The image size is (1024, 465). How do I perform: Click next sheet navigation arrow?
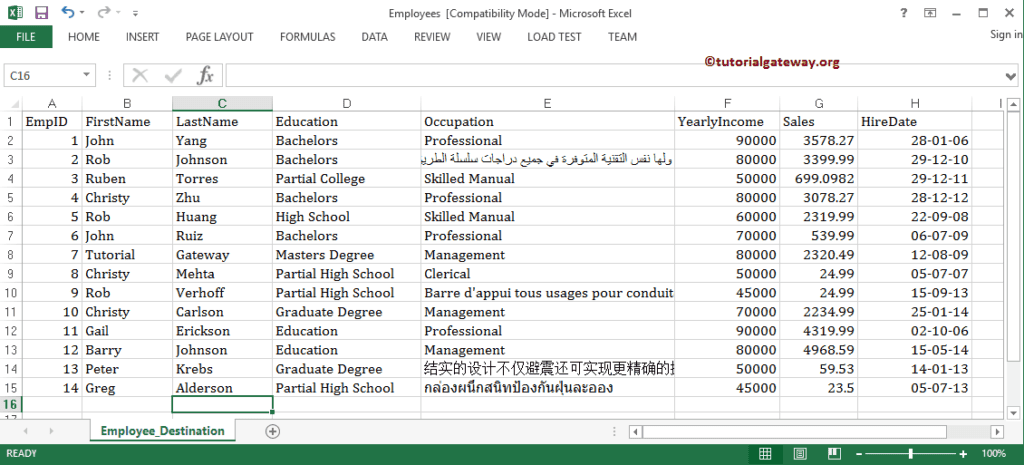pyautogui.click(x=51, y=431)
